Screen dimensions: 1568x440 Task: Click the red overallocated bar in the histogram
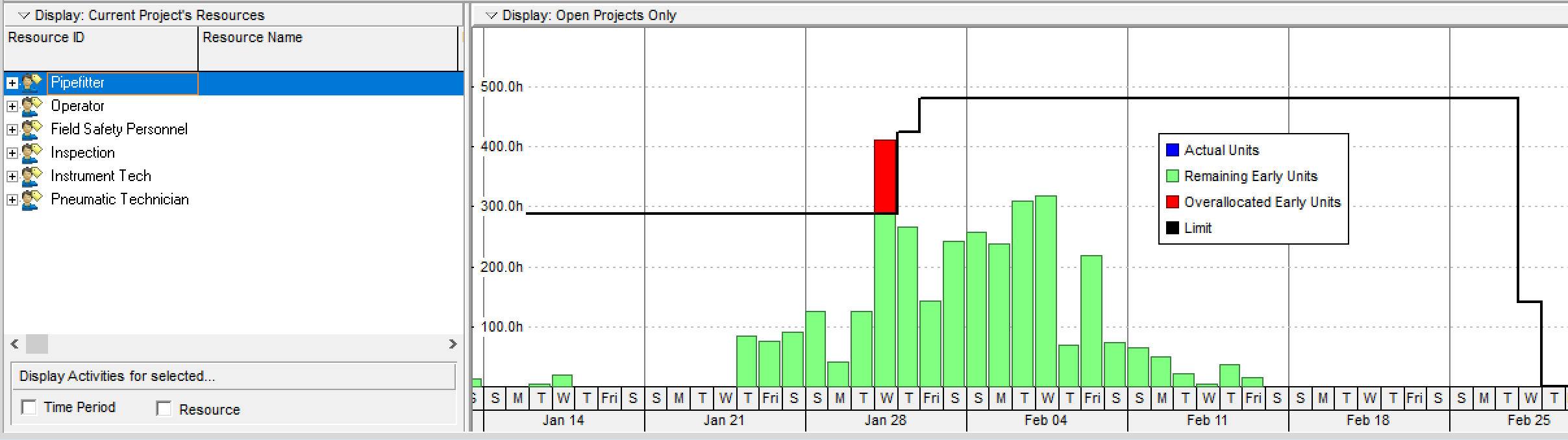pyautogui.click(x=885, y=177)
